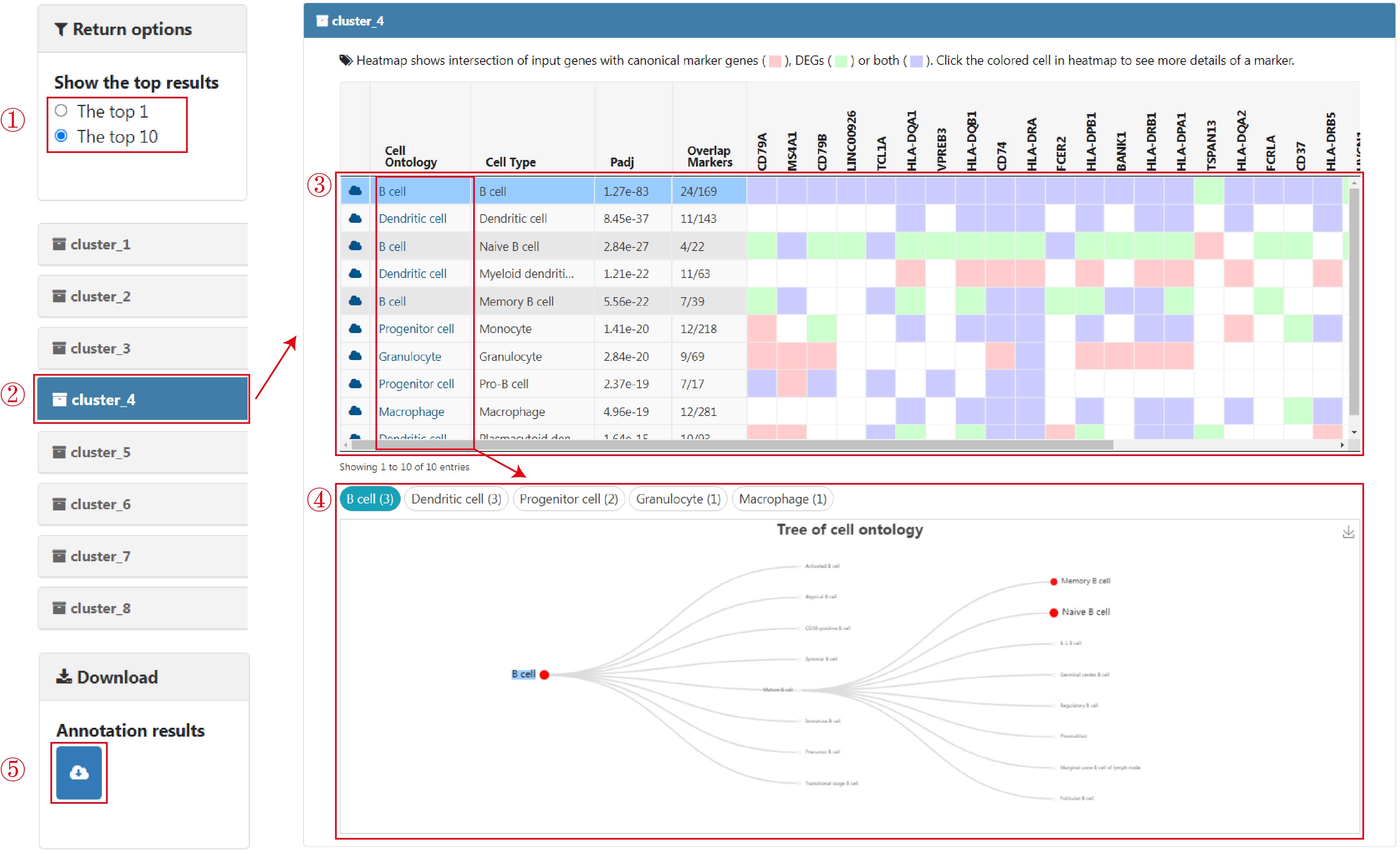Click cloud icon in Naive B cell row
The width and height of the screenshot is (1400, 855).
[355, 246]
